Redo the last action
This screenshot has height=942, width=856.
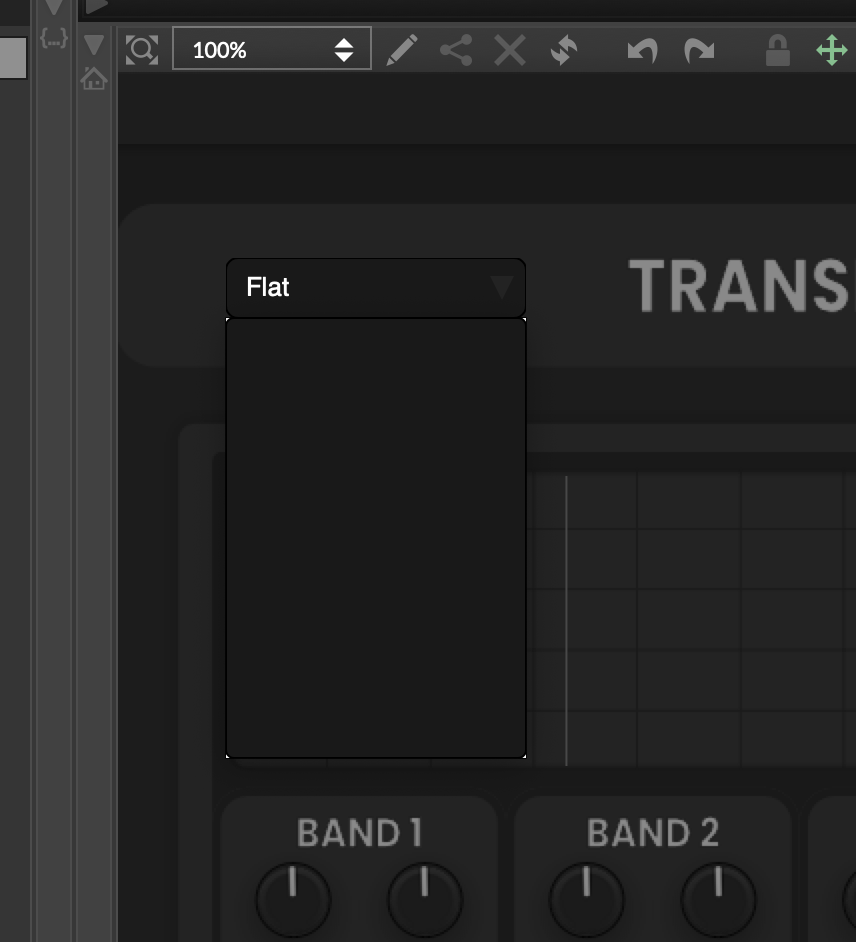(699, 50)
